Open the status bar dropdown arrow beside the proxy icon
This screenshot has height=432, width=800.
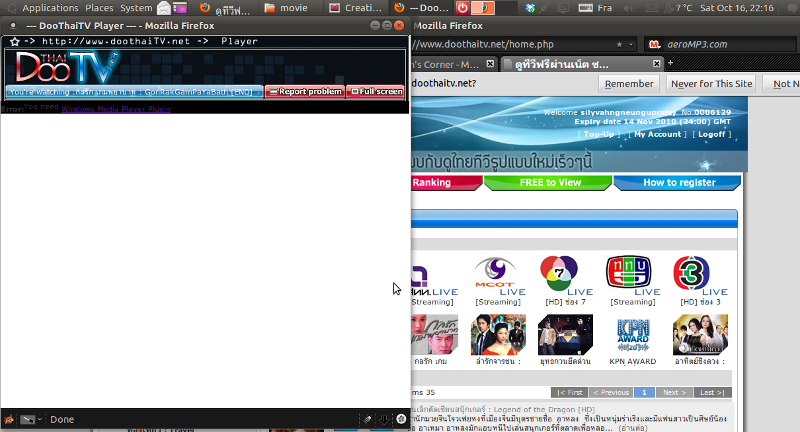[39, 419]
